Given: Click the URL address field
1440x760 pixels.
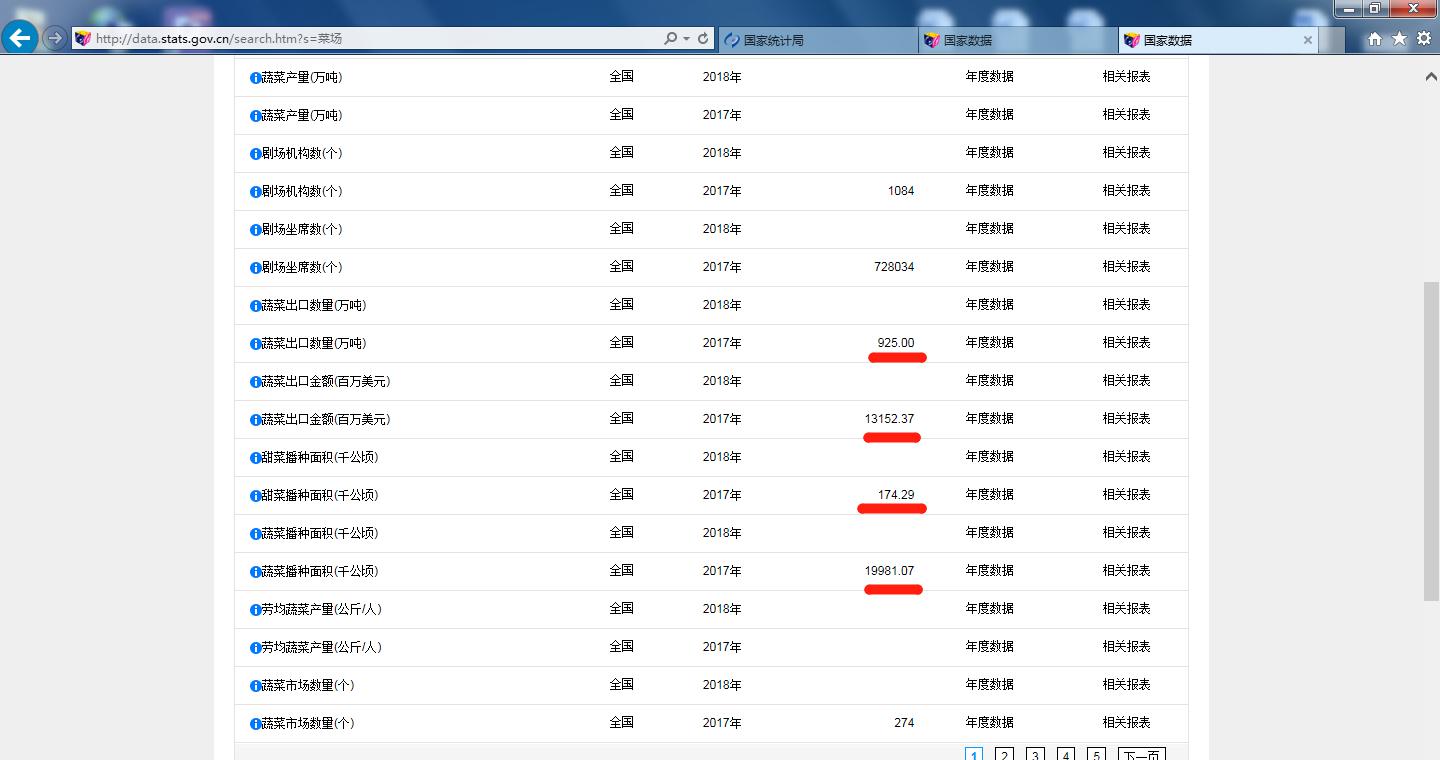Looking at the screenshot, I should [370, 39].
